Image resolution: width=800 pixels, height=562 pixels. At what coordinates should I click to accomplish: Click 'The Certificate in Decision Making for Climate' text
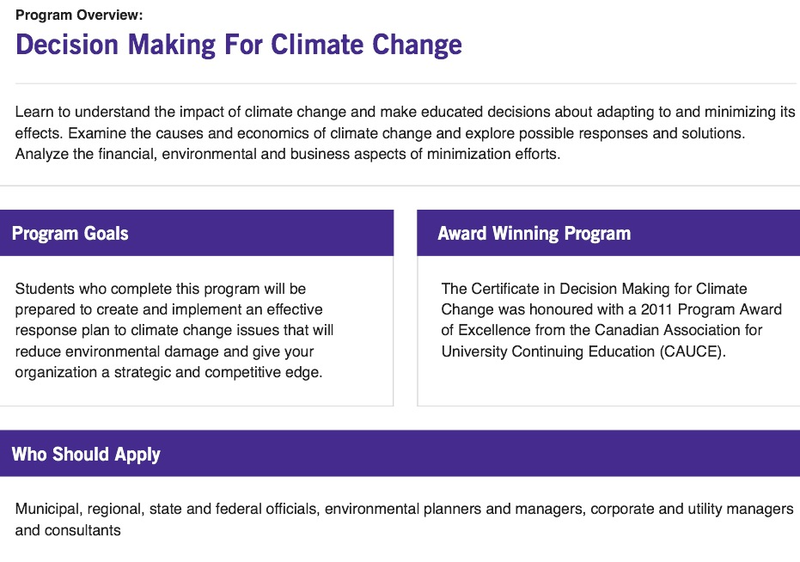click(594, 289)
